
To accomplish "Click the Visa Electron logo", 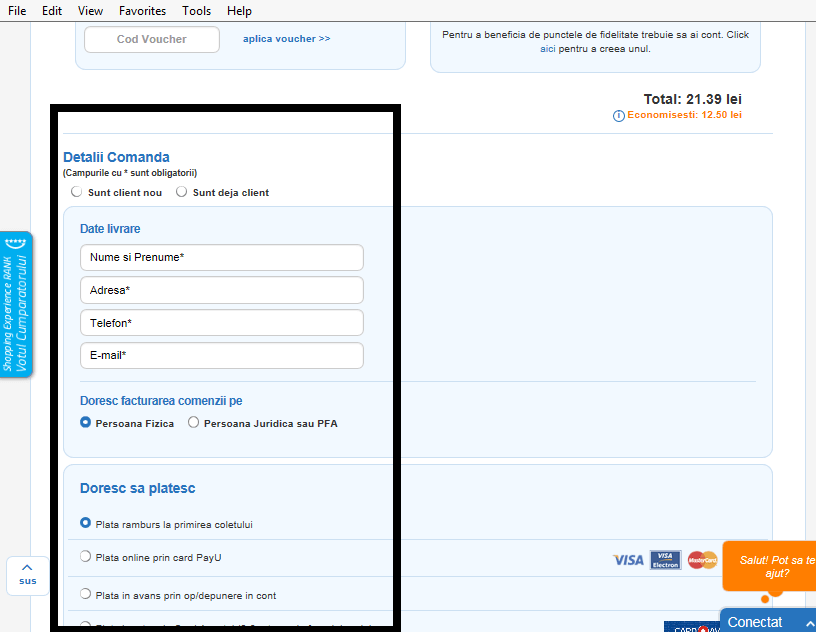I will (665, 560).
